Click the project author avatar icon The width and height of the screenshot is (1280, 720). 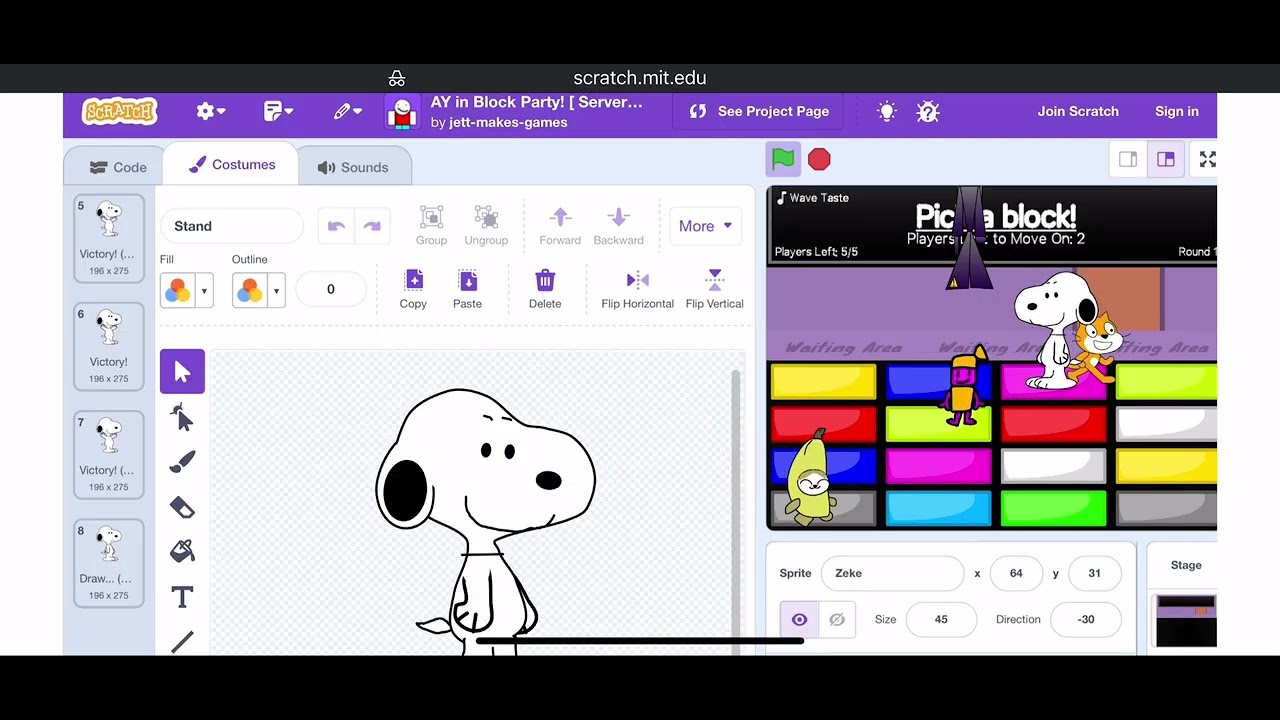pyautogui.click(x=402, y=112)
